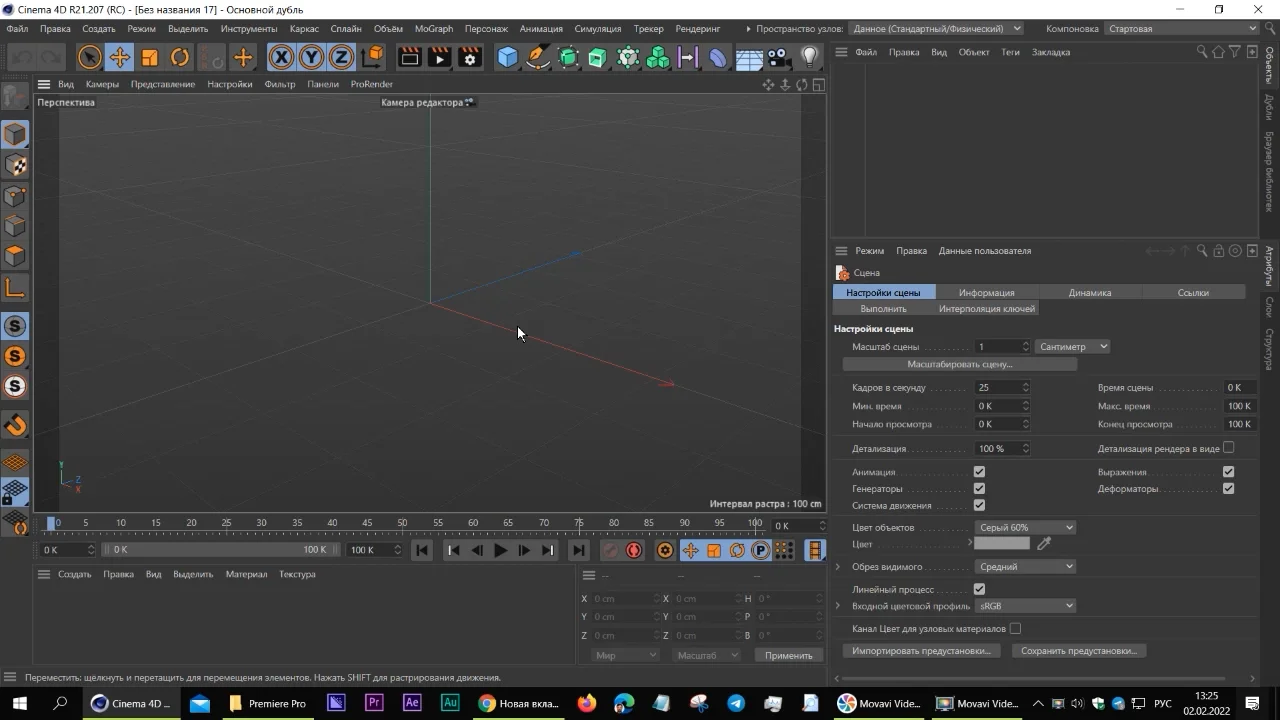This screenshot has width=1280, height=720.
Task: Open the node space dropdown
Action: click(935, 29)
